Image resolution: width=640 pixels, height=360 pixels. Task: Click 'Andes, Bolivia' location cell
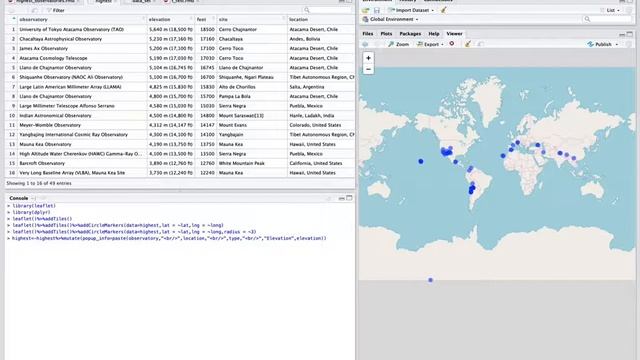point(321,39)
